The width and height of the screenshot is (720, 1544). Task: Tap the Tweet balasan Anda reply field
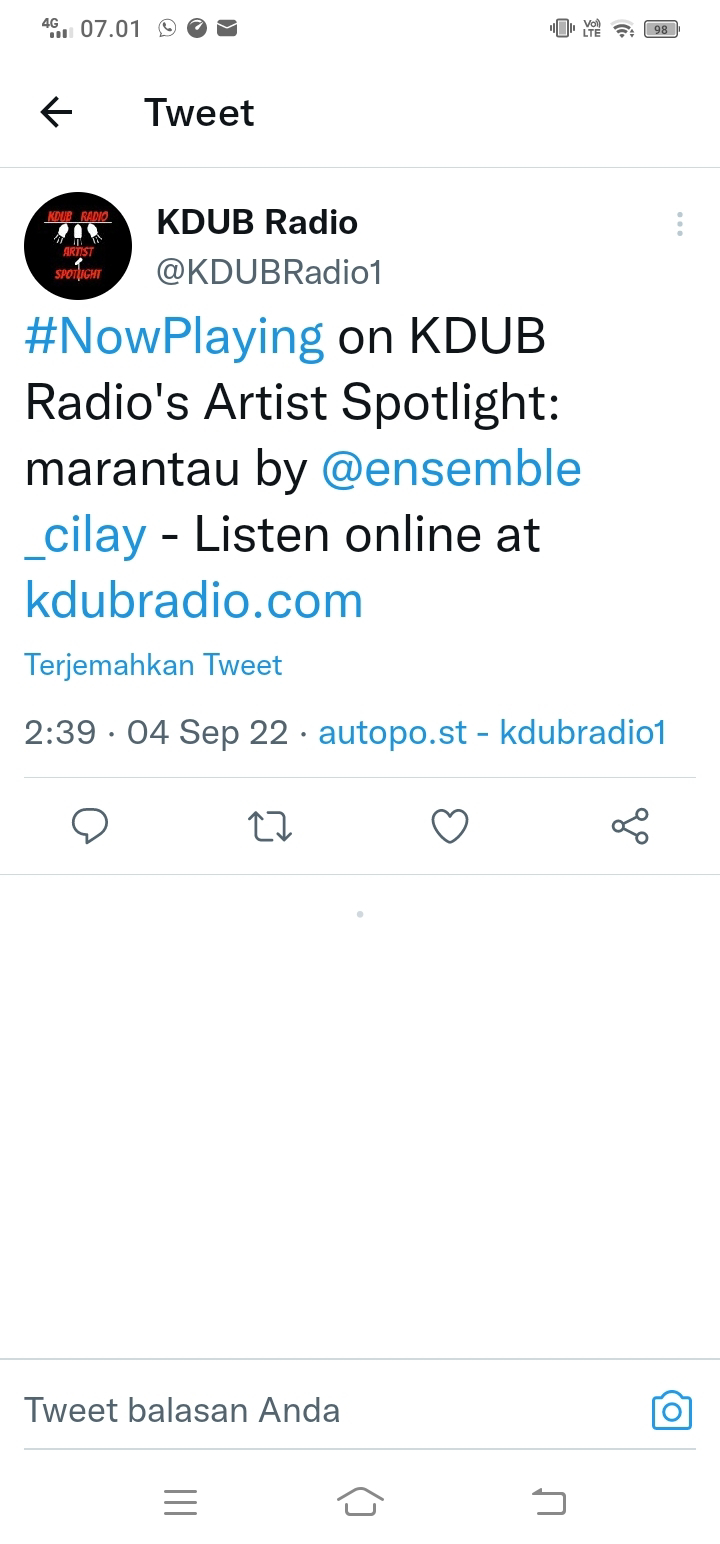click(x=330, y=1410)
